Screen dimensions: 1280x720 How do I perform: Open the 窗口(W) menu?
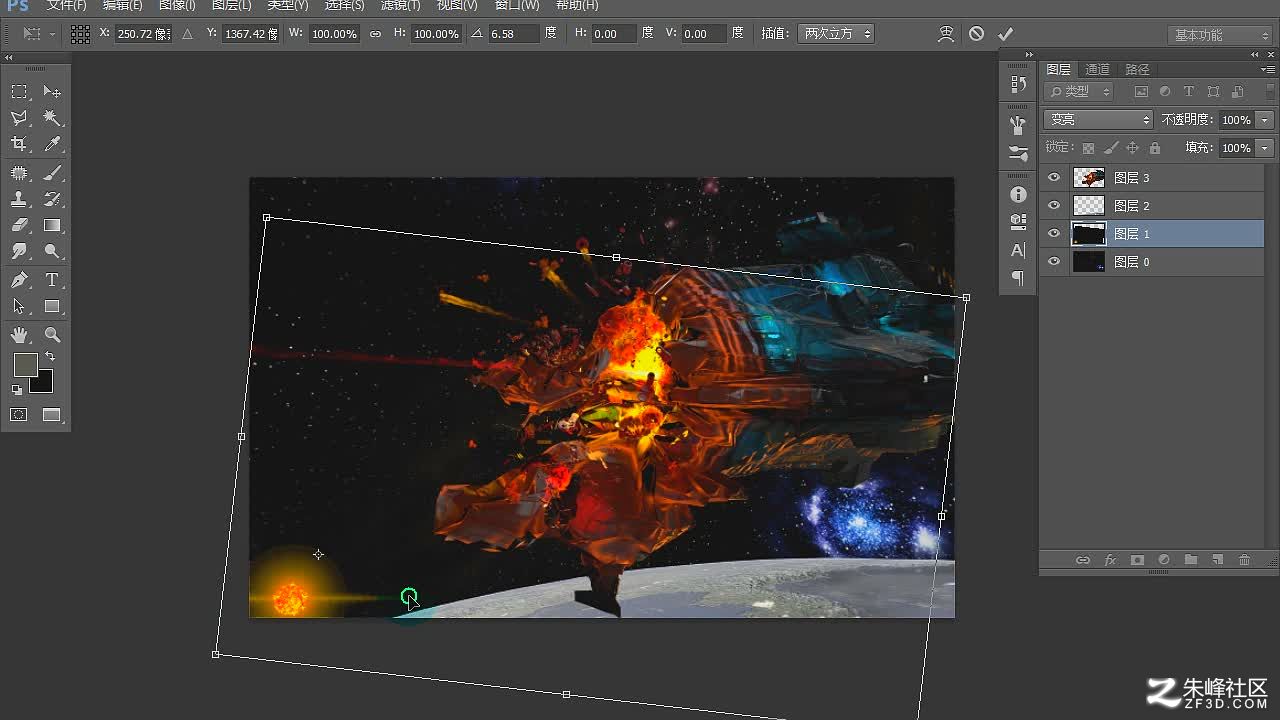[517, 6]
